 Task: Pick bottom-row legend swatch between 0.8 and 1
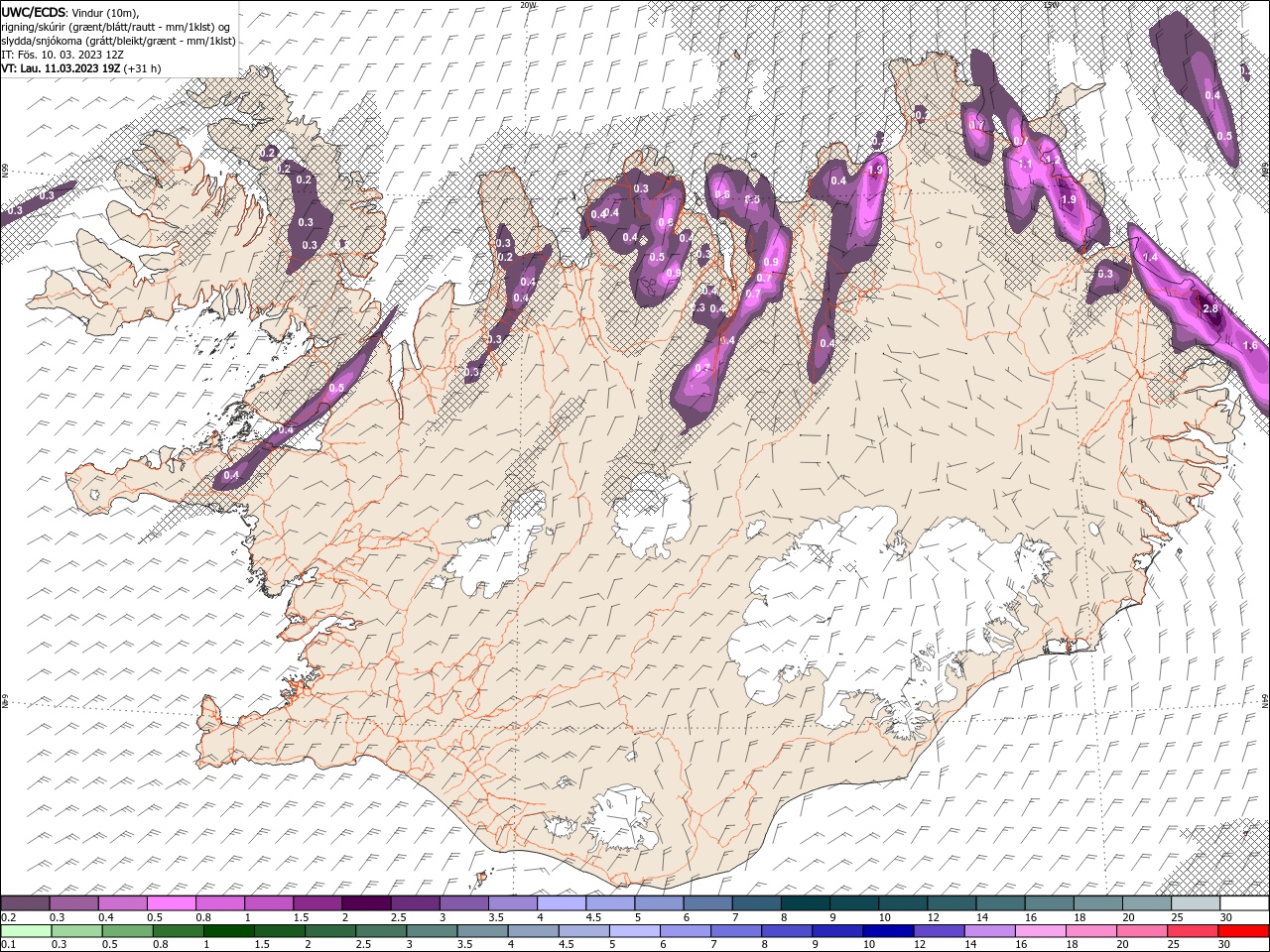tap(178, 931)
